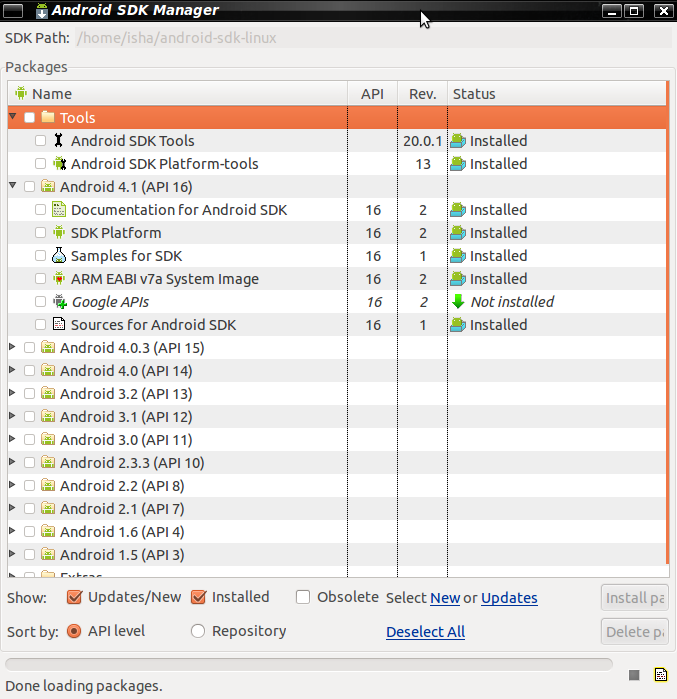Click the Android SDK Manager title bar icon

point(41,10)
